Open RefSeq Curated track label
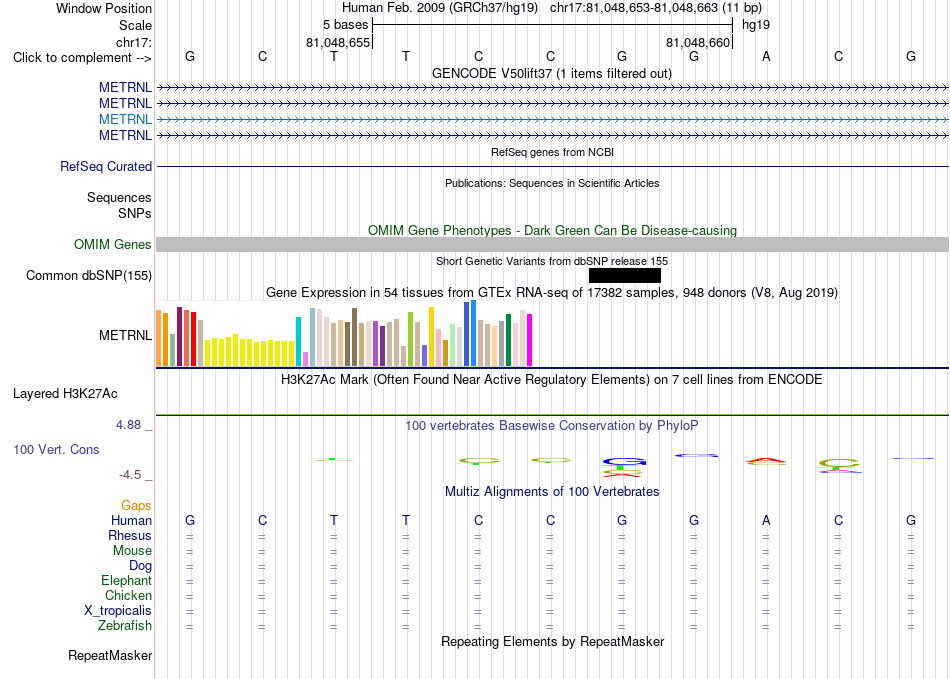This screenshot has height=679, width=950. pos(106,166)
